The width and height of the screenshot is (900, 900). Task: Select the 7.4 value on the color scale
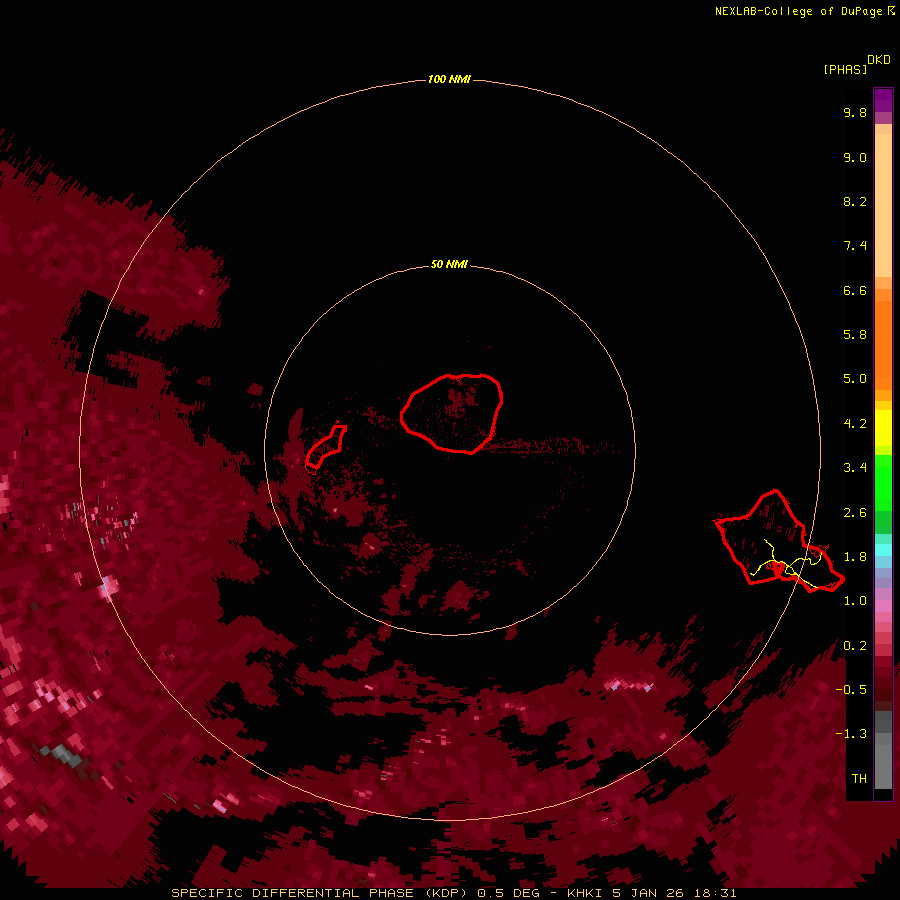tap(855, 246)
